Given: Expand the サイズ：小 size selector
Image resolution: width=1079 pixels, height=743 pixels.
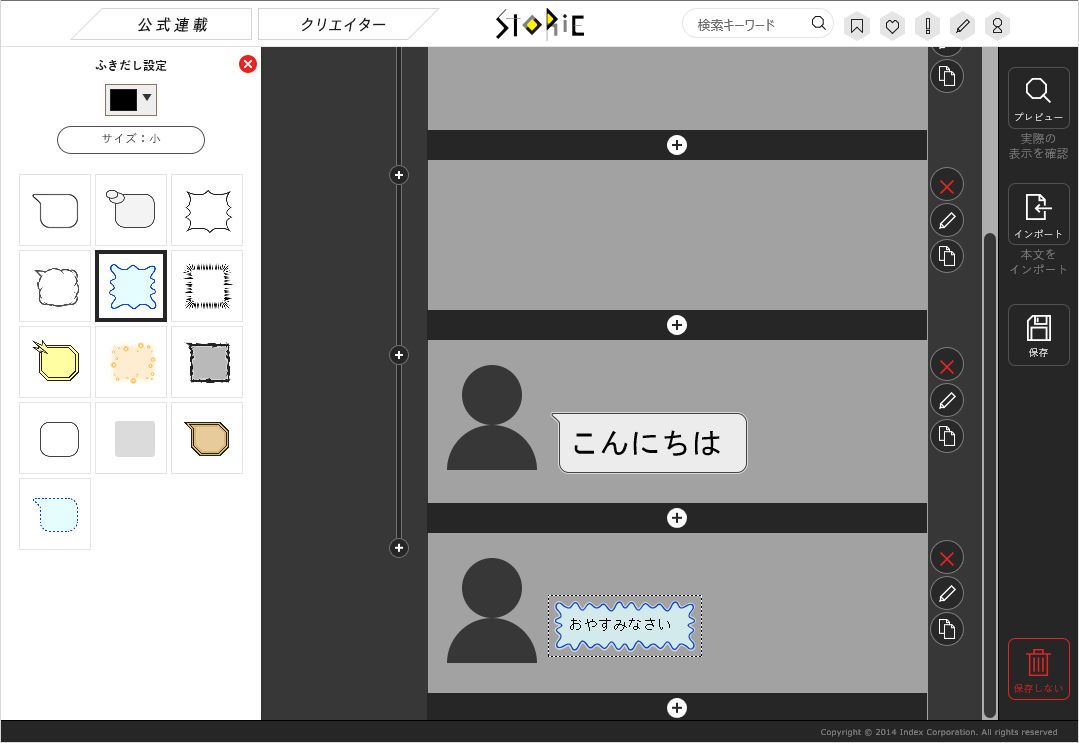Looking at the screenshot, I should point(130,140).
